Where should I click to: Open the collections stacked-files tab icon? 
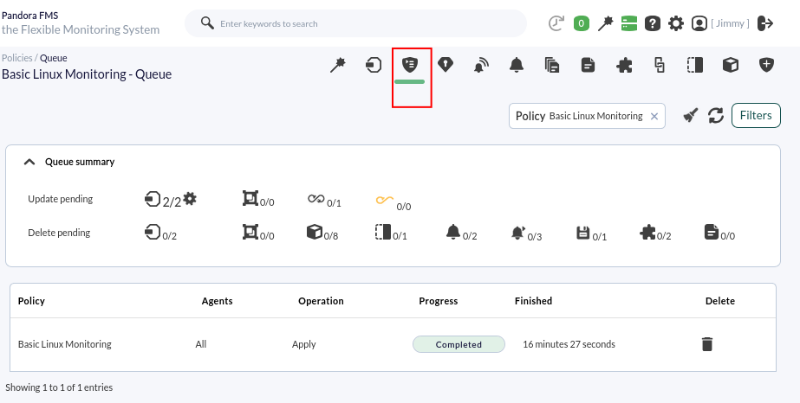552,65
